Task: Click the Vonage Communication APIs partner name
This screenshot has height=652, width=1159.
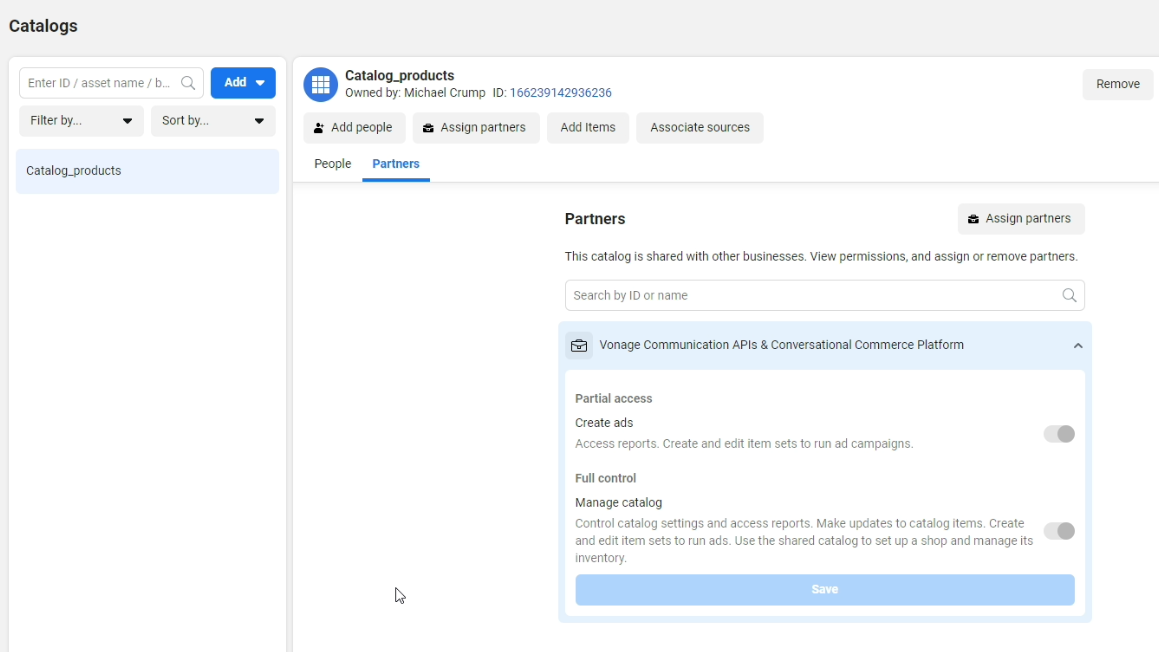Action: click(x=781, y=345)
